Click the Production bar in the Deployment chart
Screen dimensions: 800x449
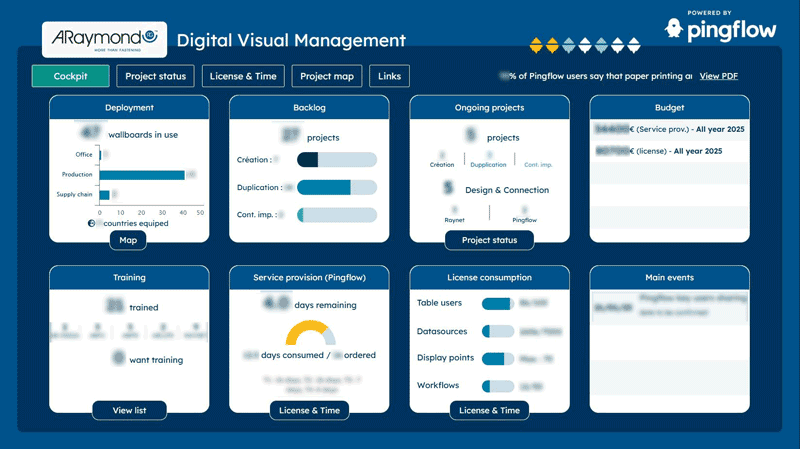142,175
